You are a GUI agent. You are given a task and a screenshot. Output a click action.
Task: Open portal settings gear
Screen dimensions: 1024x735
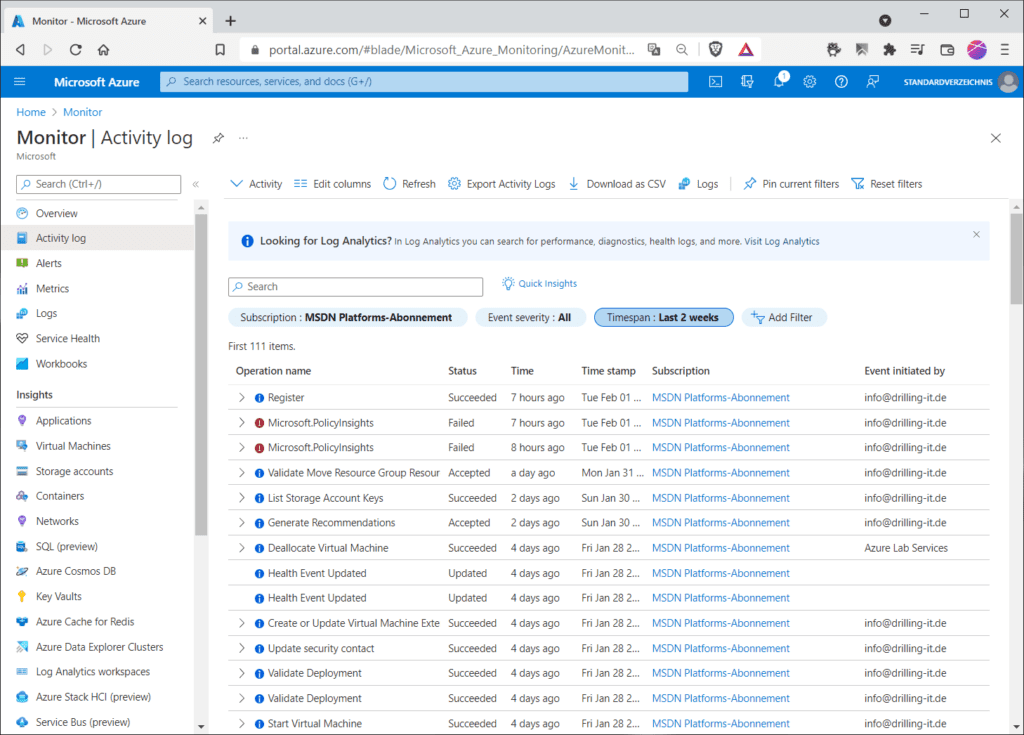tap(810, 82)
